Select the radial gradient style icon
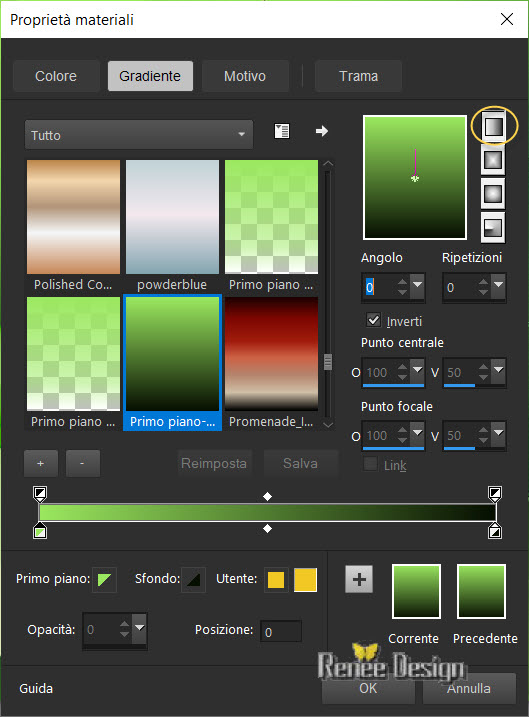Viewport: 529px width, 717px height. pyautogui.click(x=493, y=228)
